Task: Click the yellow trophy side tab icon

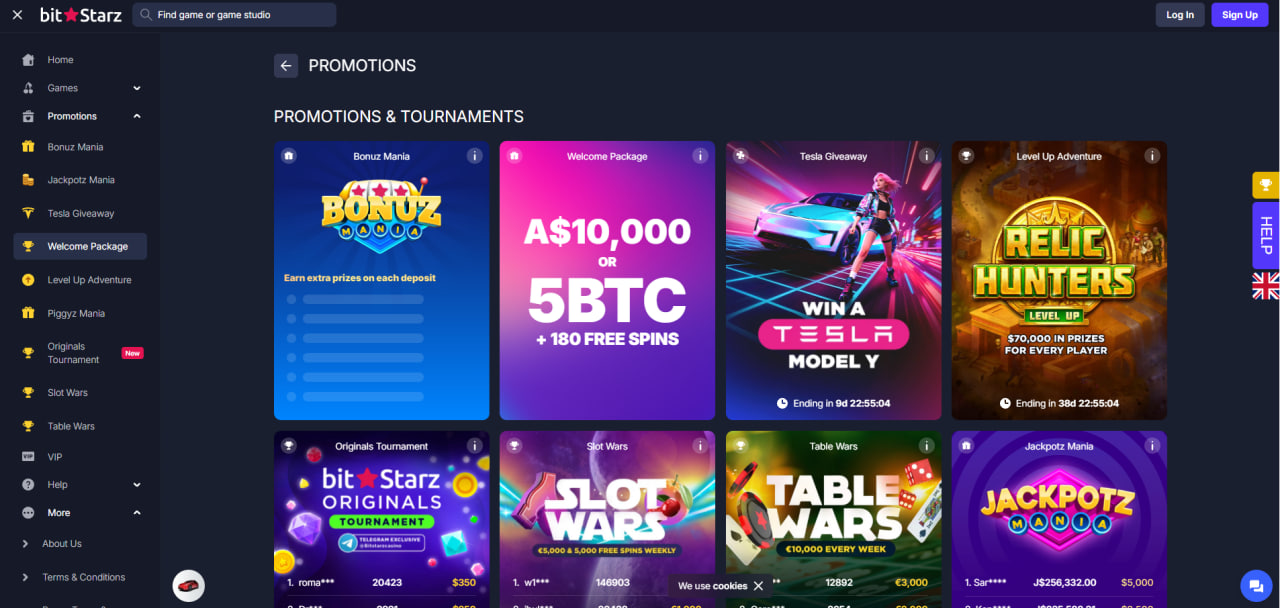Action: 1266,185
